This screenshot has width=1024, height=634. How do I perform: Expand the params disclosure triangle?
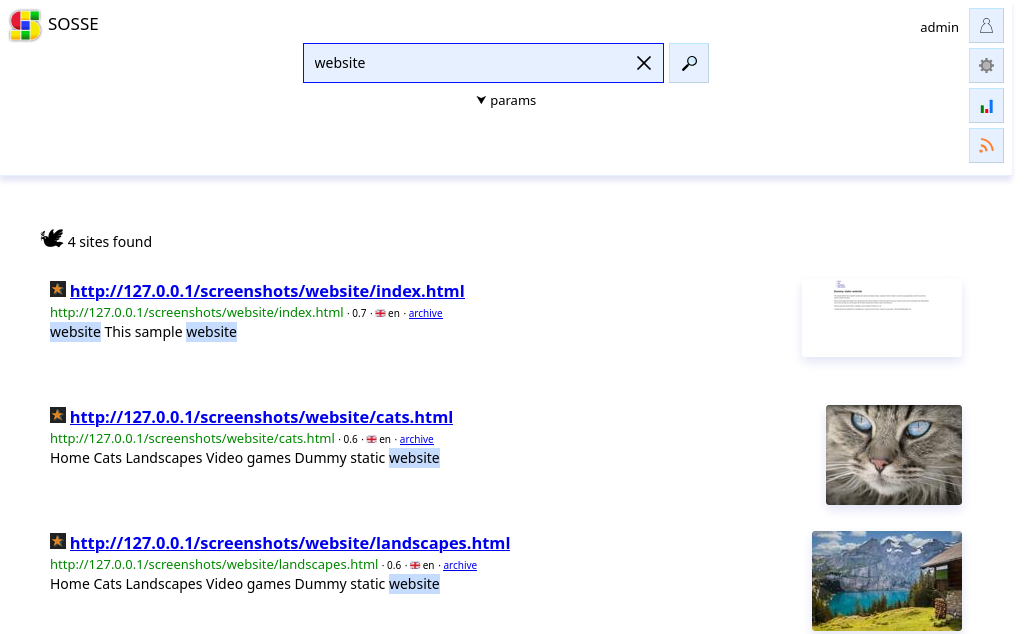coord(481,101)
